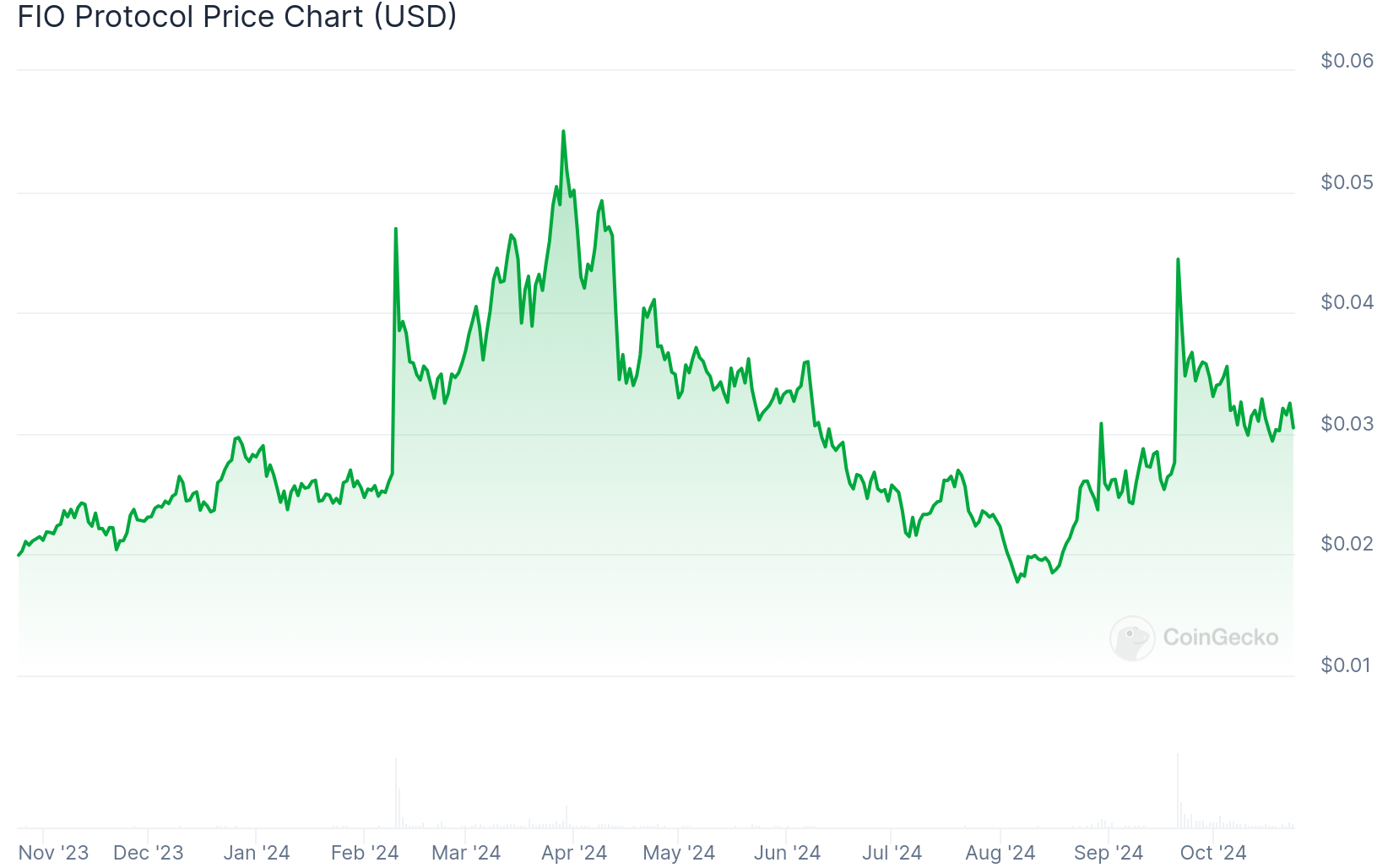Click the late September 2024 price spike tip
1388x868 pixels.
point(1178,260)
